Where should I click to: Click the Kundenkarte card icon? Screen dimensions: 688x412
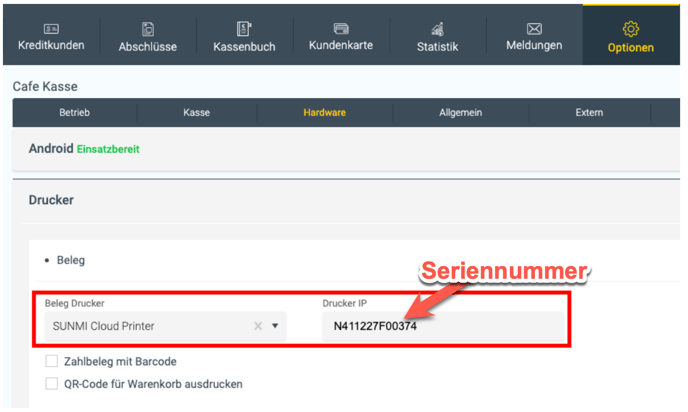point(341,29)
